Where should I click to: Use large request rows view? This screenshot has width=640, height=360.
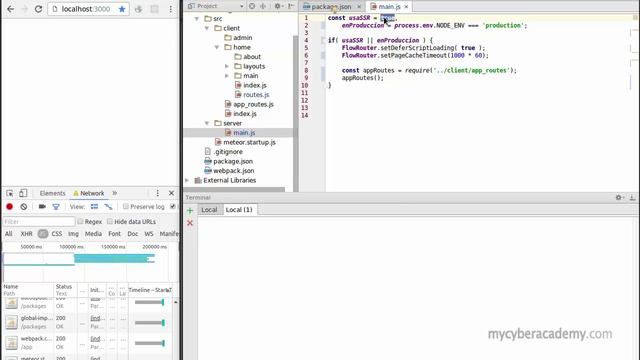click(x=94, y=207)
